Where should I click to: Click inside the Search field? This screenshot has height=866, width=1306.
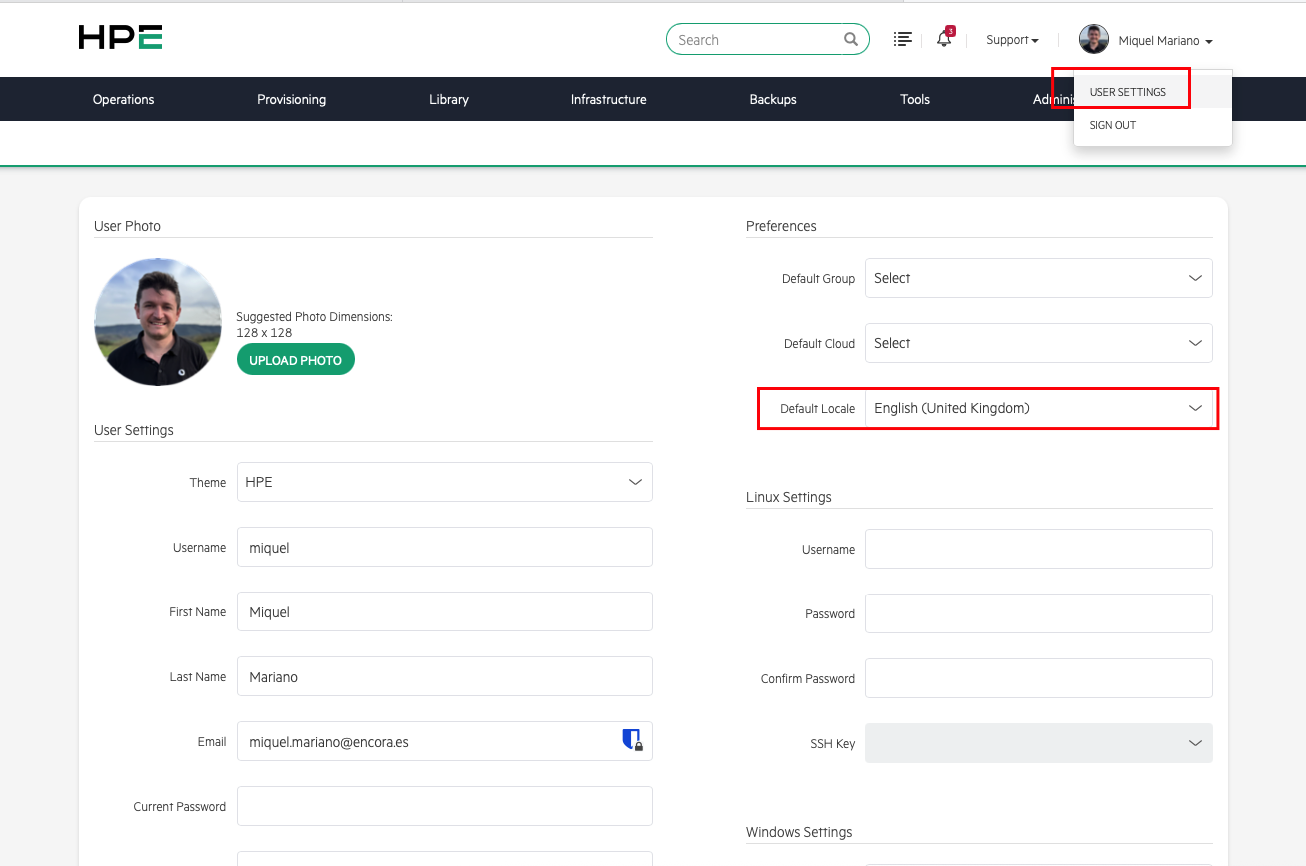760,39
